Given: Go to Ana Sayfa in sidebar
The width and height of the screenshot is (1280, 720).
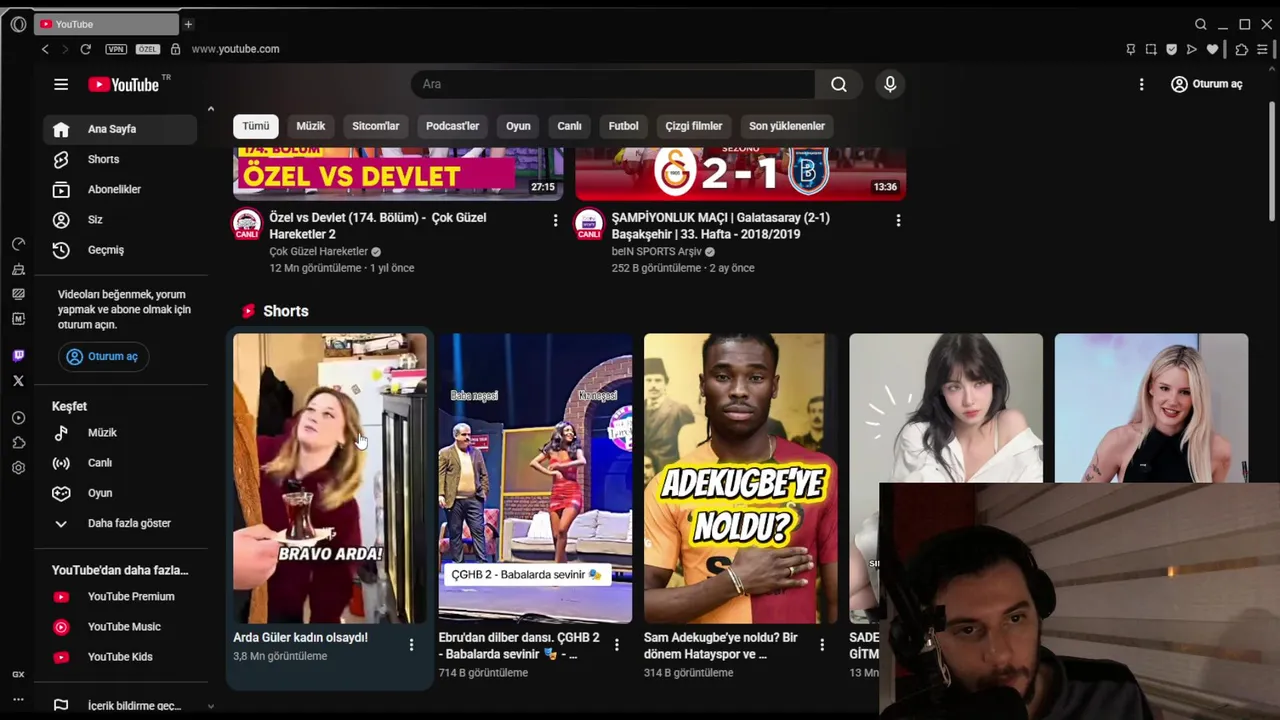Looking at the screenshot, I should tap(120, 129).
